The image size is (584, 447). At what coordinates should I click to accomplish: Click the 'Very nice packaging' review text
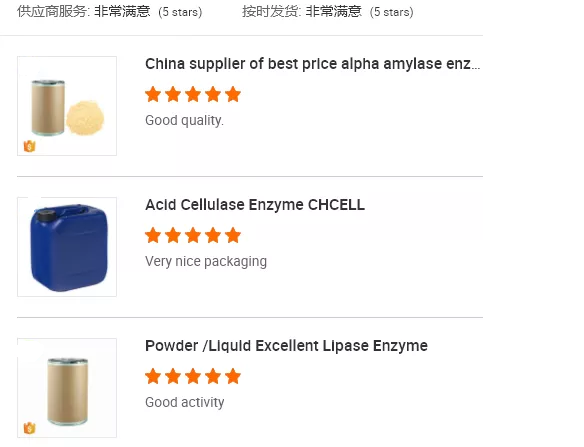[x=206, y=262]
